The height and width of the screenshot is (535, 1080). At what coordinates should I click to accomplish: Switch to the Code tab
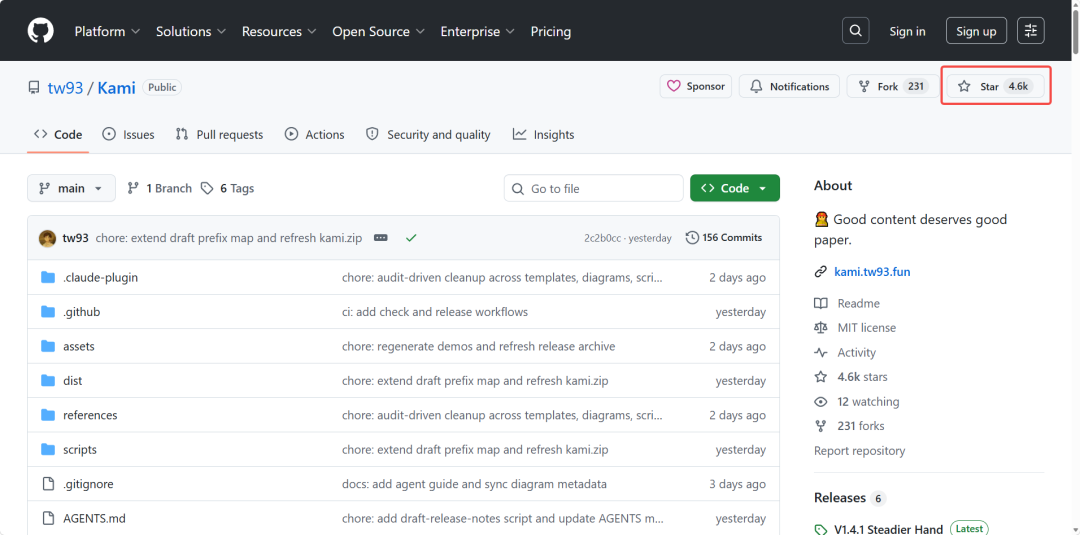click(59, 135)
